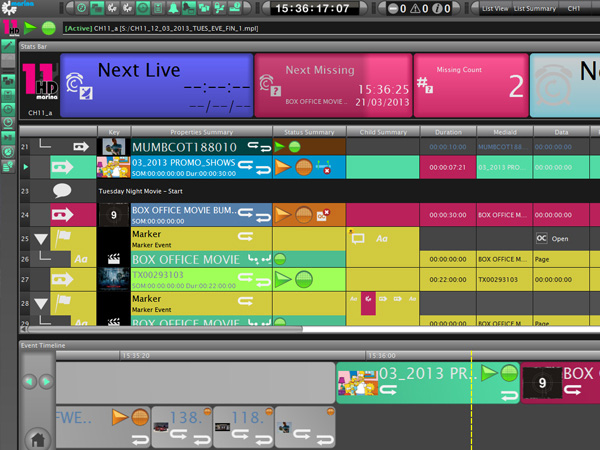Screen dimensions: 600x450
Task: Click the movie poster thumbnail on row 27
Action: (114, 279)
